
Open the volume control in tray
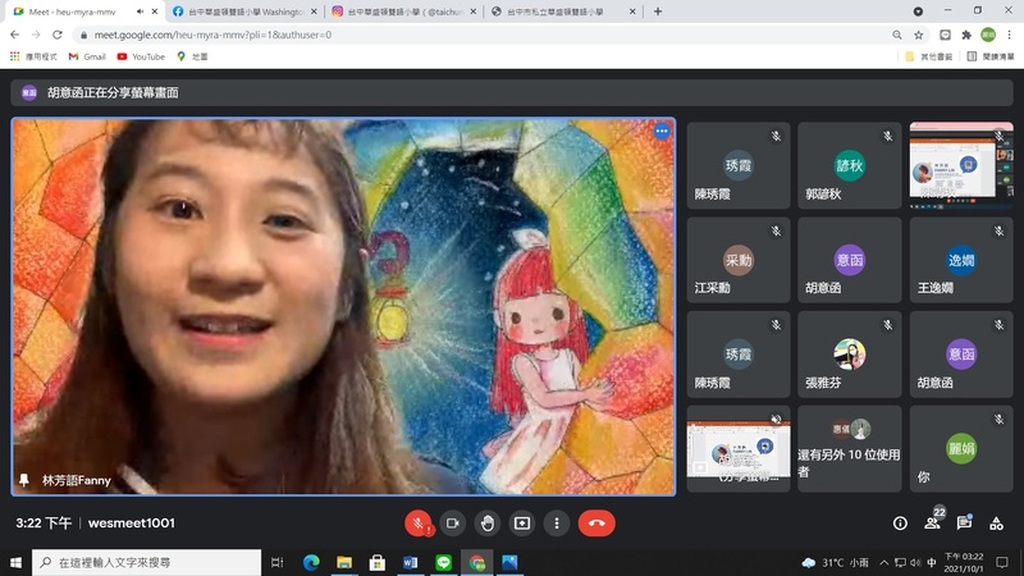click(x=915, y=562)
